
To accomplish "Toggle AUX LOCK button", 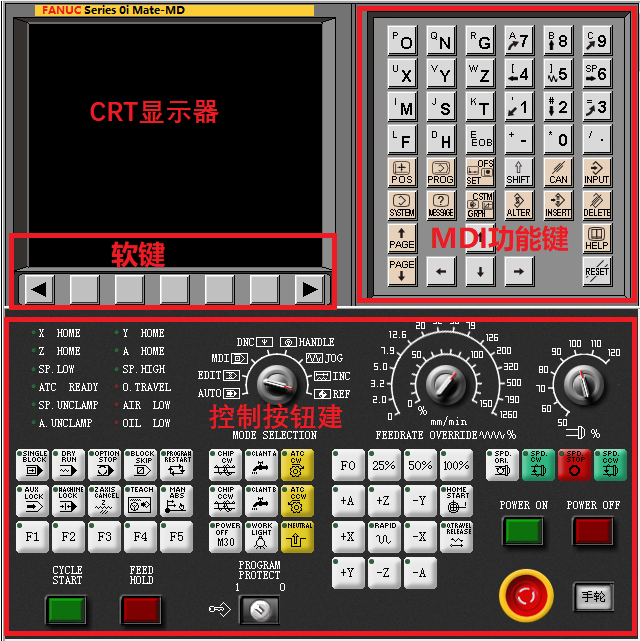I will click(32, 501).
